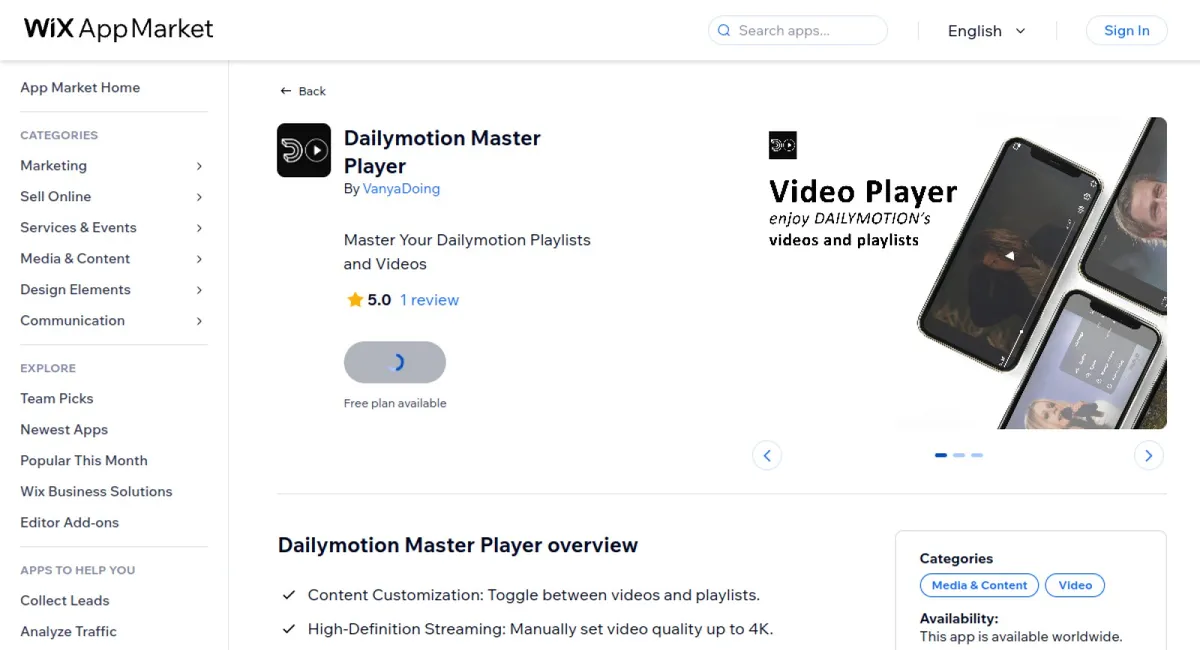The image size is (1200, 650).
Task: Open Newest Apps
Action: coord(64,430)
